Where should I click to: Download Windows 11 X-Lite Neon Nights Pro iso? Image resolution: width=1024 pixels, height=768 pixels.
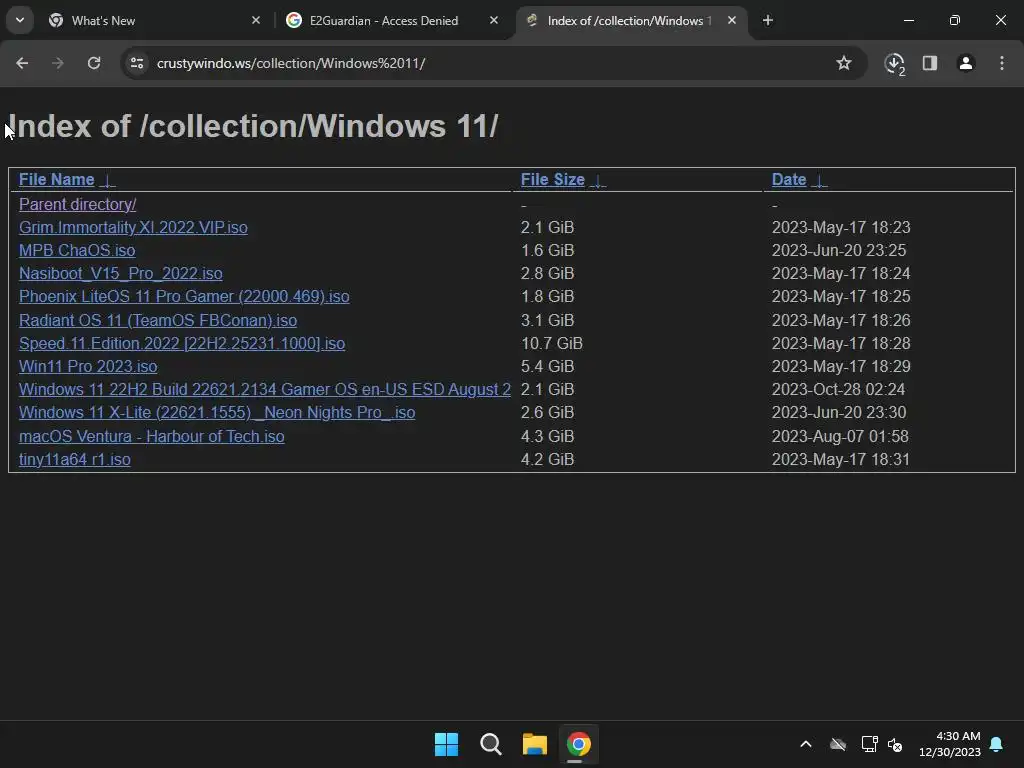coord(217,413)
